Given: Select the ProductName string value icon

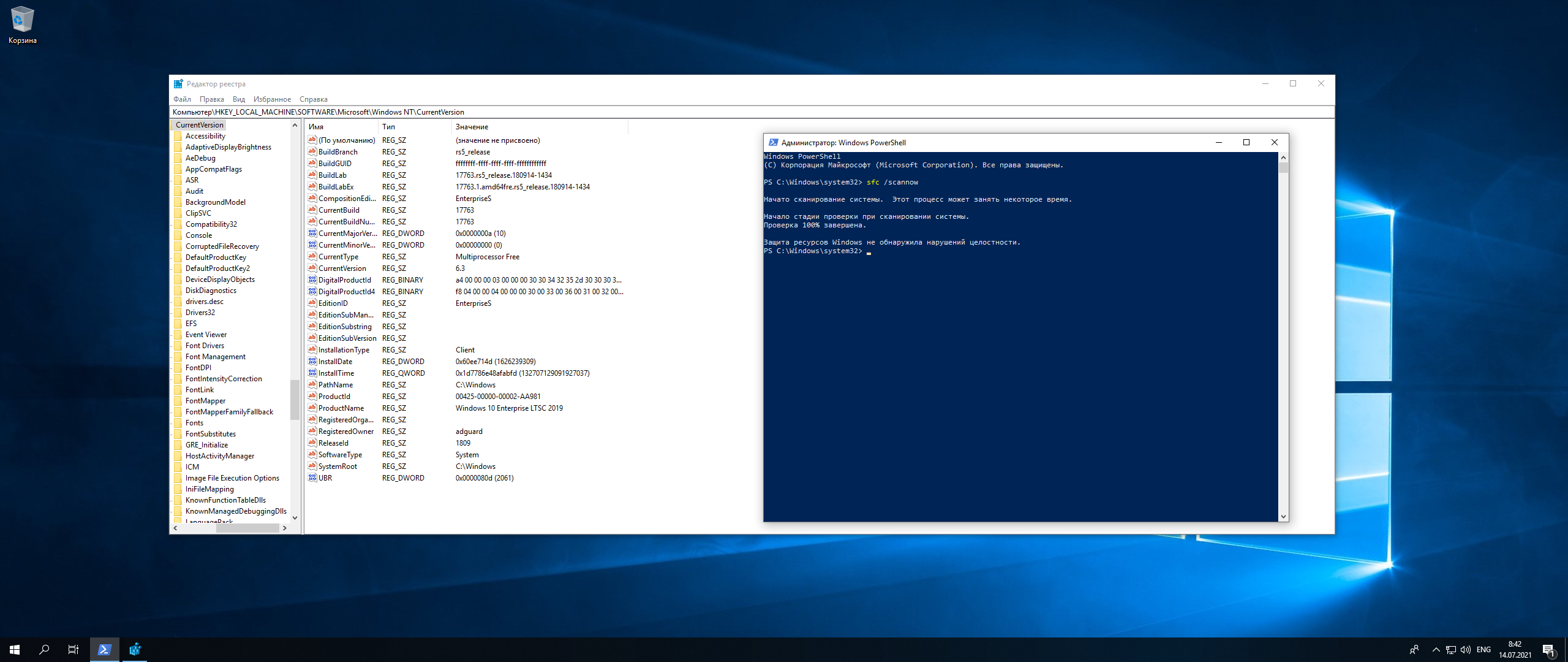Looking at the screenshot, I should (312, 408).
